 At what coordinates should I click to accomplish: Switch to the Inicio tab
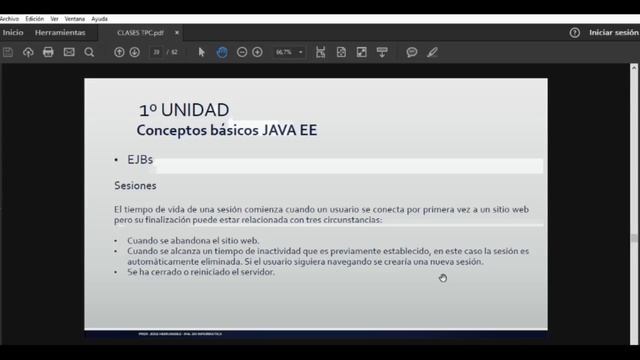pos(13,33)
